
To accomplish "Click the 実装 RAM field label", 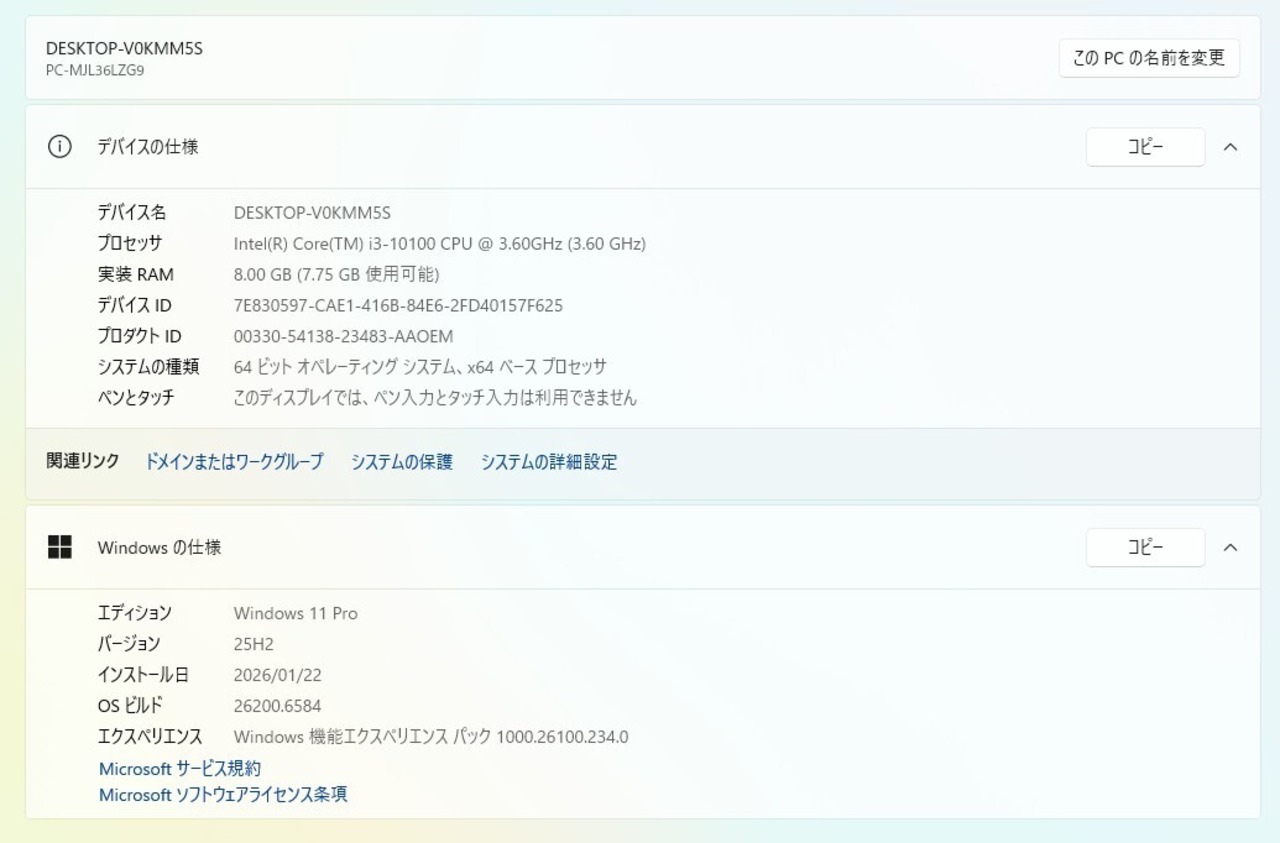I will [x=135, y=274].
